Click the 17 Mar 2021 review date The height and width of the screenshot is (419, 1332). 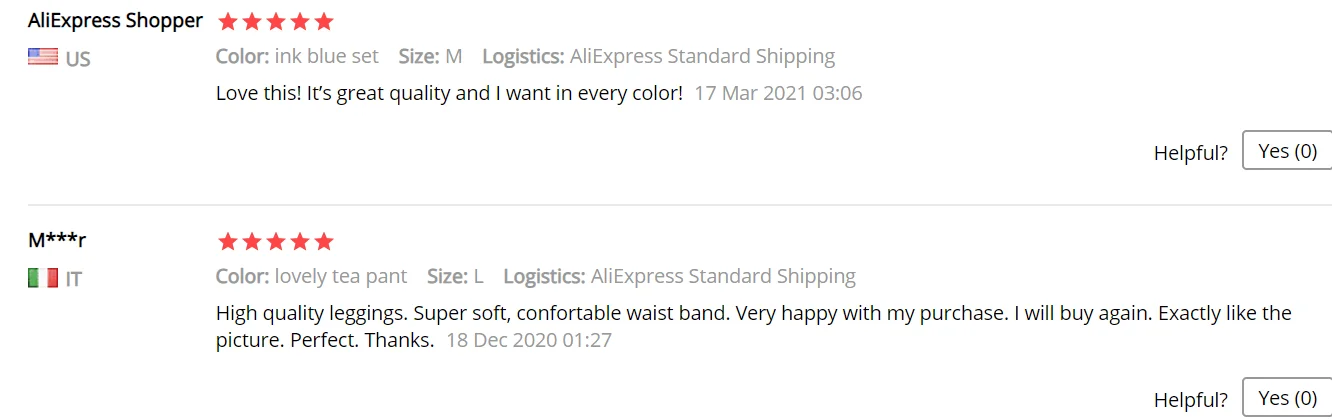(x=778, y=93)
